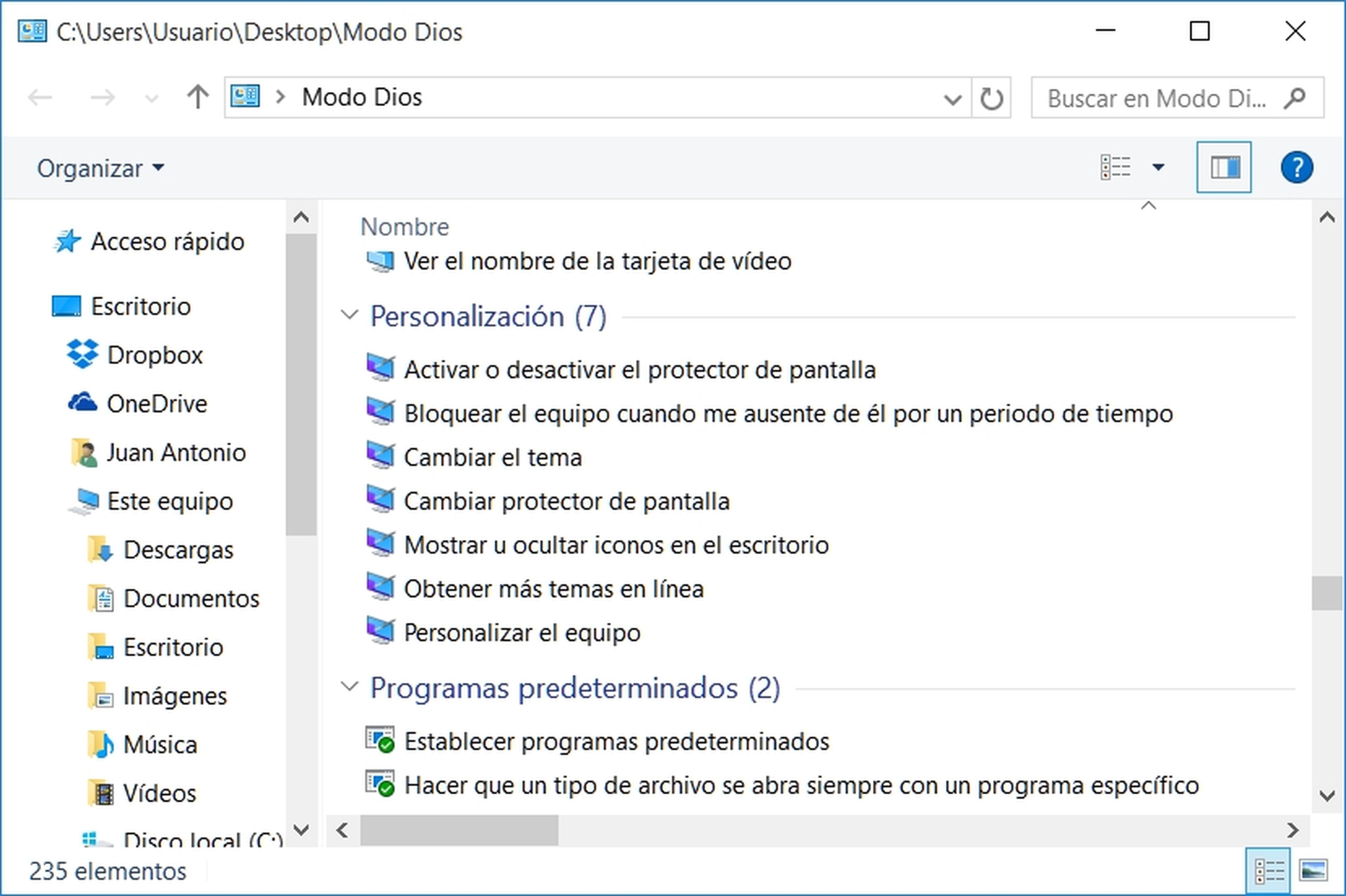
Task: Click the Nombre column header
Action: pos(405,227)
